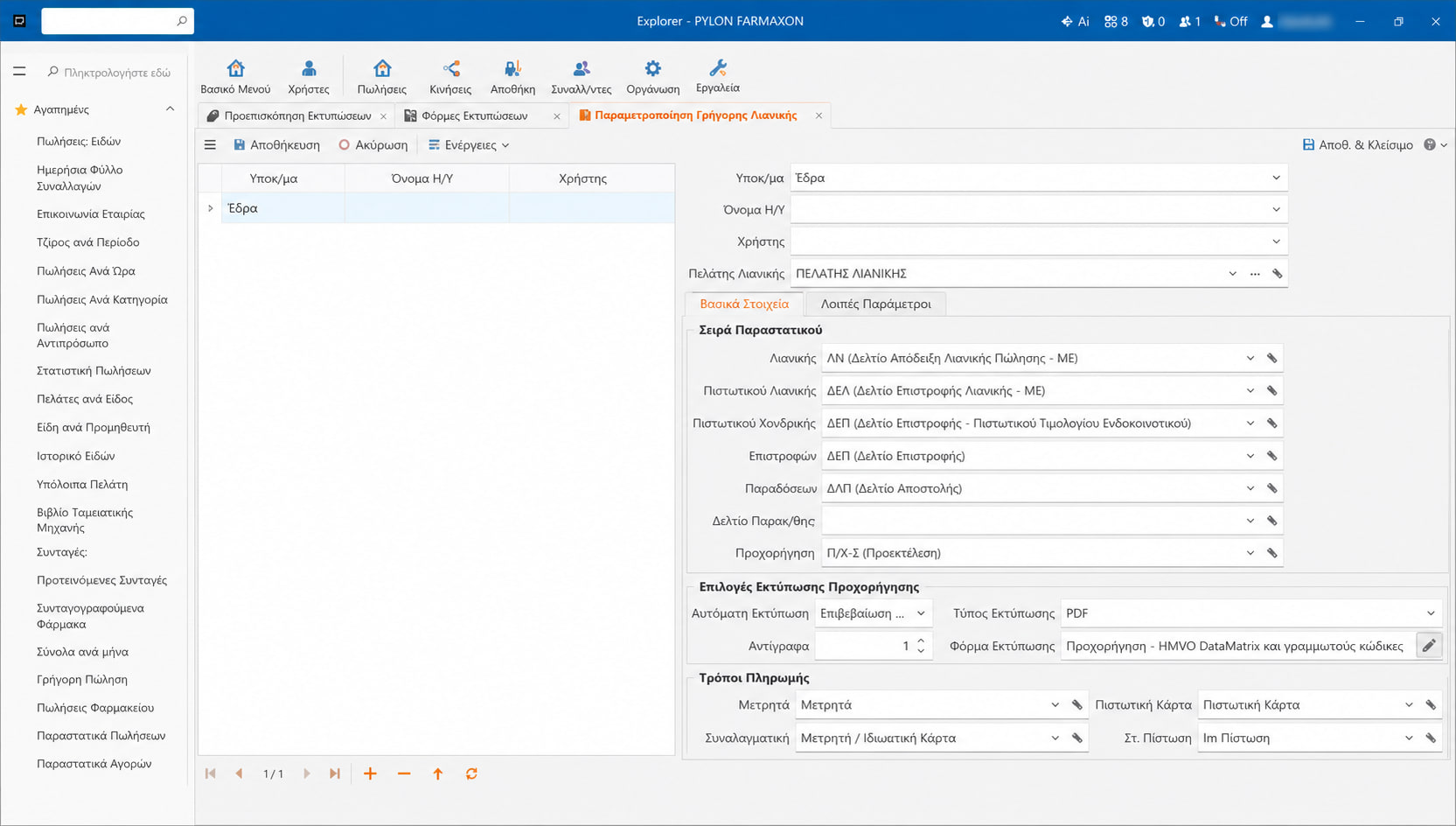Refresh the records list

[x=471, y=773]
